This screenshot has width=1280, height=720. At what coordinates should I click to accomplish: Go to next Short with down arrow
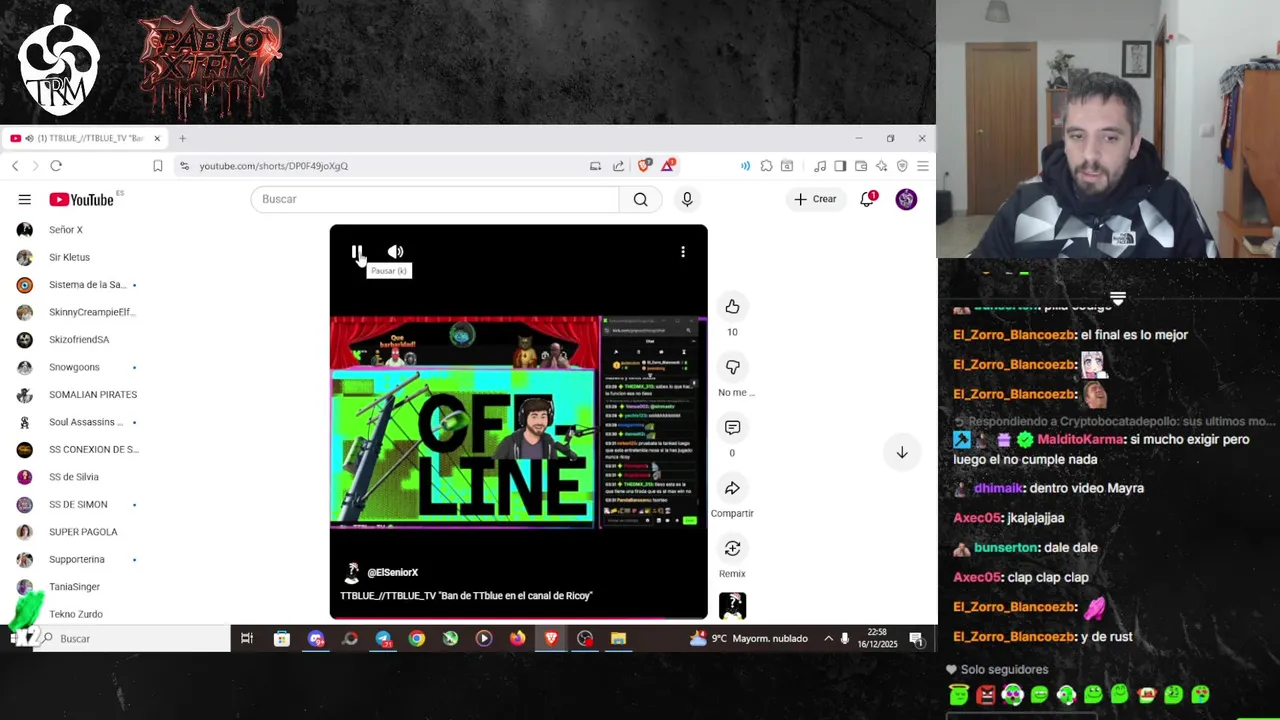point(902,453)
